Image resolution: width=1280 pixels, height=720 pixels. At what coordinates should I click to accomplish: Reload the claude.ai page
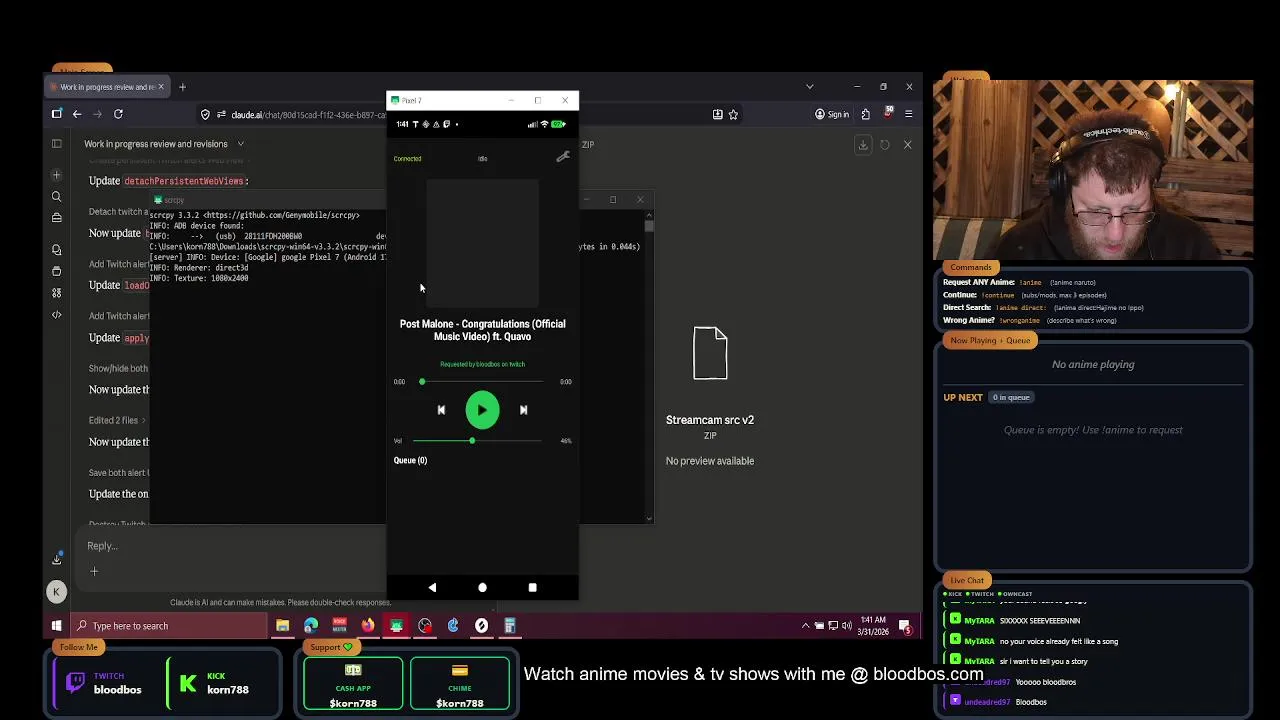118,114
